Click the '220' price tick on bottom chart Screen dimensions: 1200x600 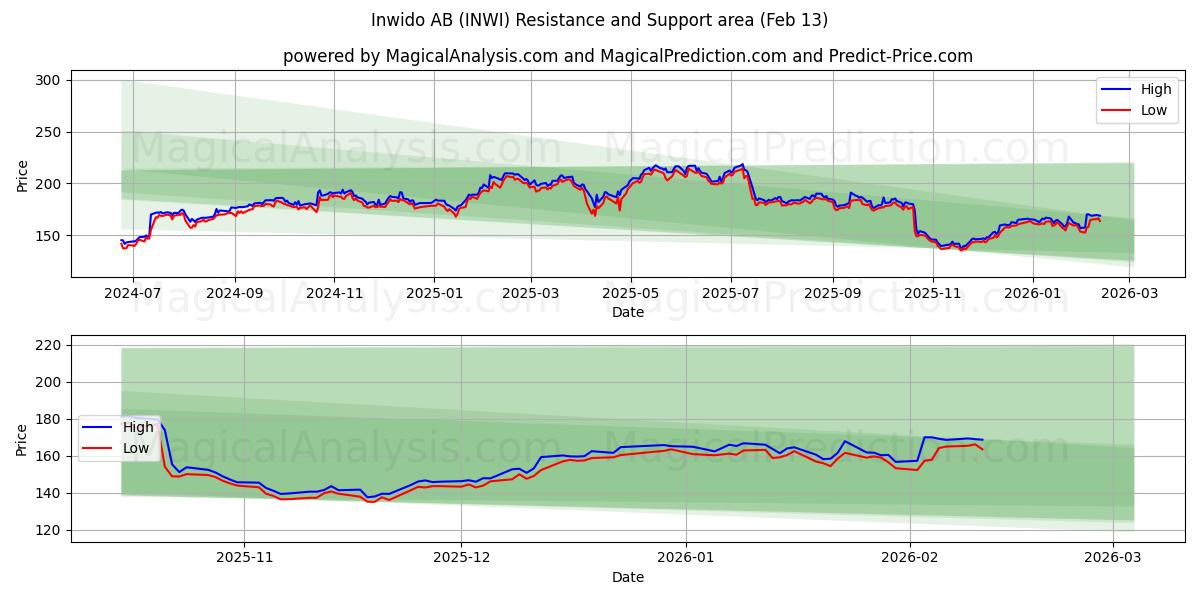(51, 345)
